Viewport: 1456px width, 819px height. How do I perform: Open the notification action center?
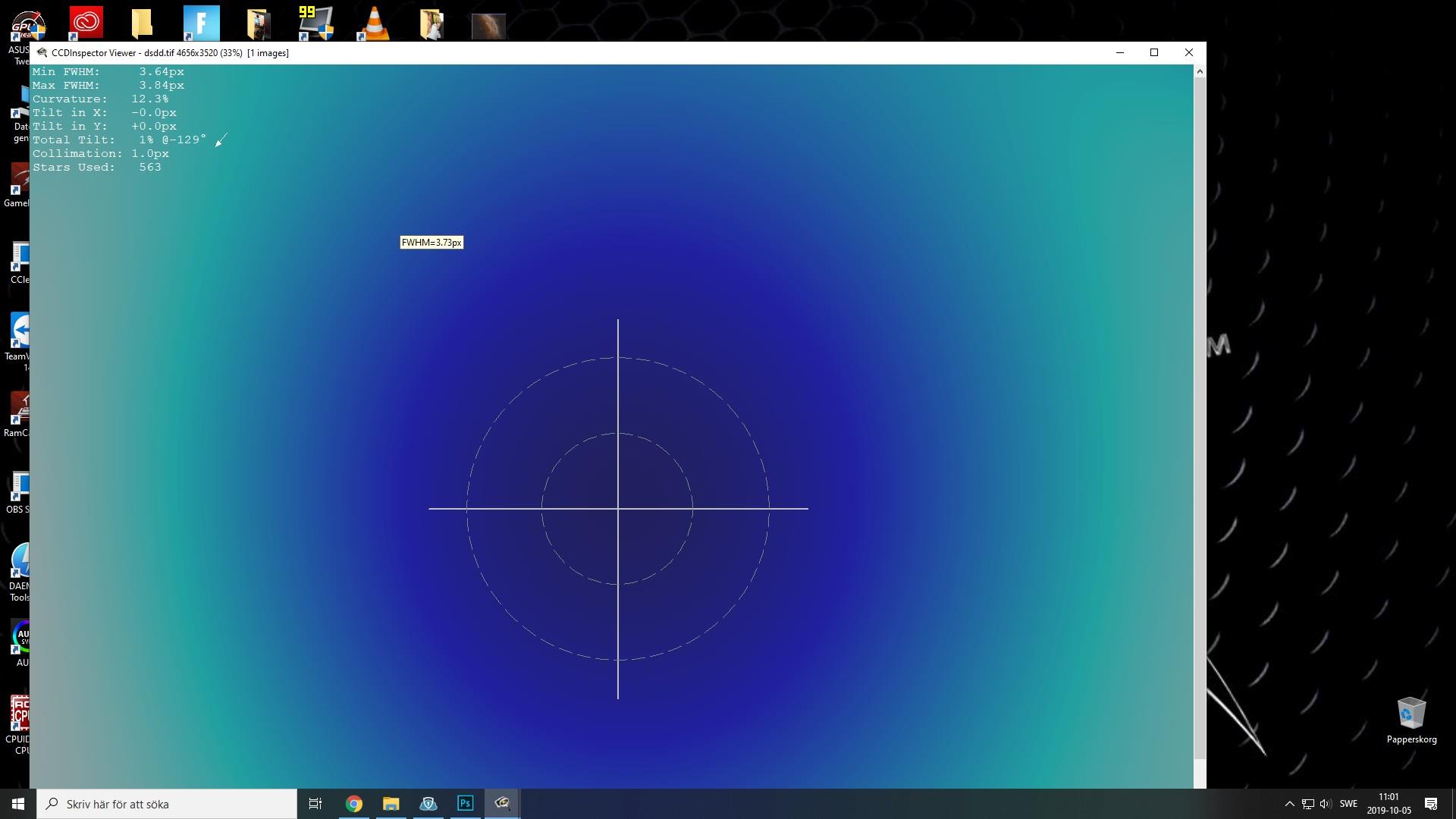click(x=1431, y=804)
